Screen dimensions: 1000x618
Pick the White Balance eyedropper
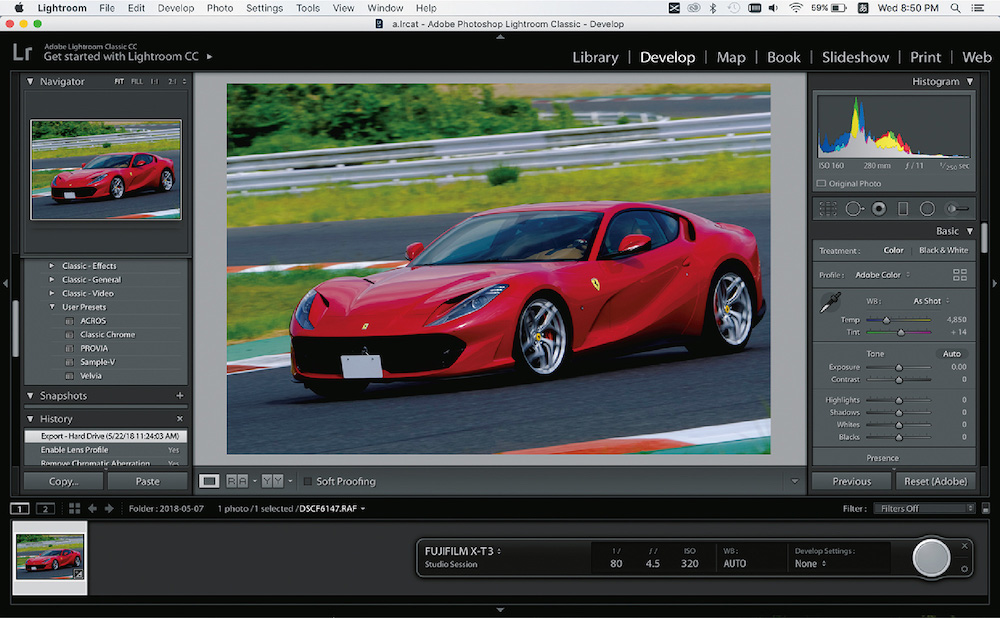830,301
